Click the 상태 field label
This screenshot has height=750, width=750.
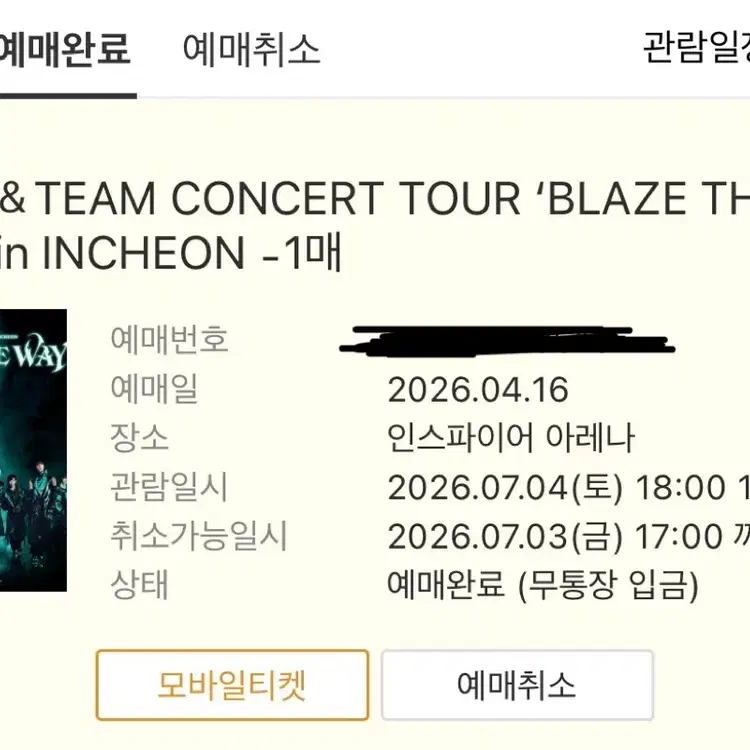(x=139, y=585)
